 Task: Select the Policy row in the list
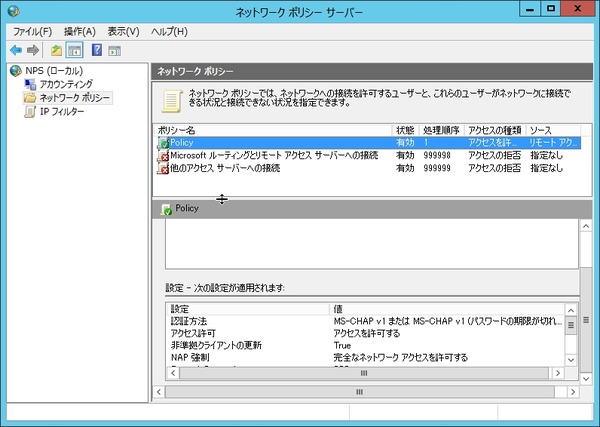click(369, 143)
